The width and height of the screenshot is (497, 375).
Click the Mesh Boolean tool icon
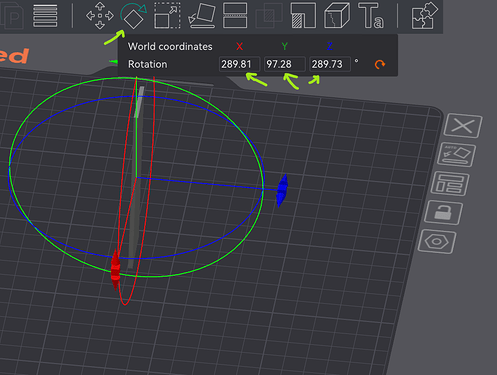[269, 16]
